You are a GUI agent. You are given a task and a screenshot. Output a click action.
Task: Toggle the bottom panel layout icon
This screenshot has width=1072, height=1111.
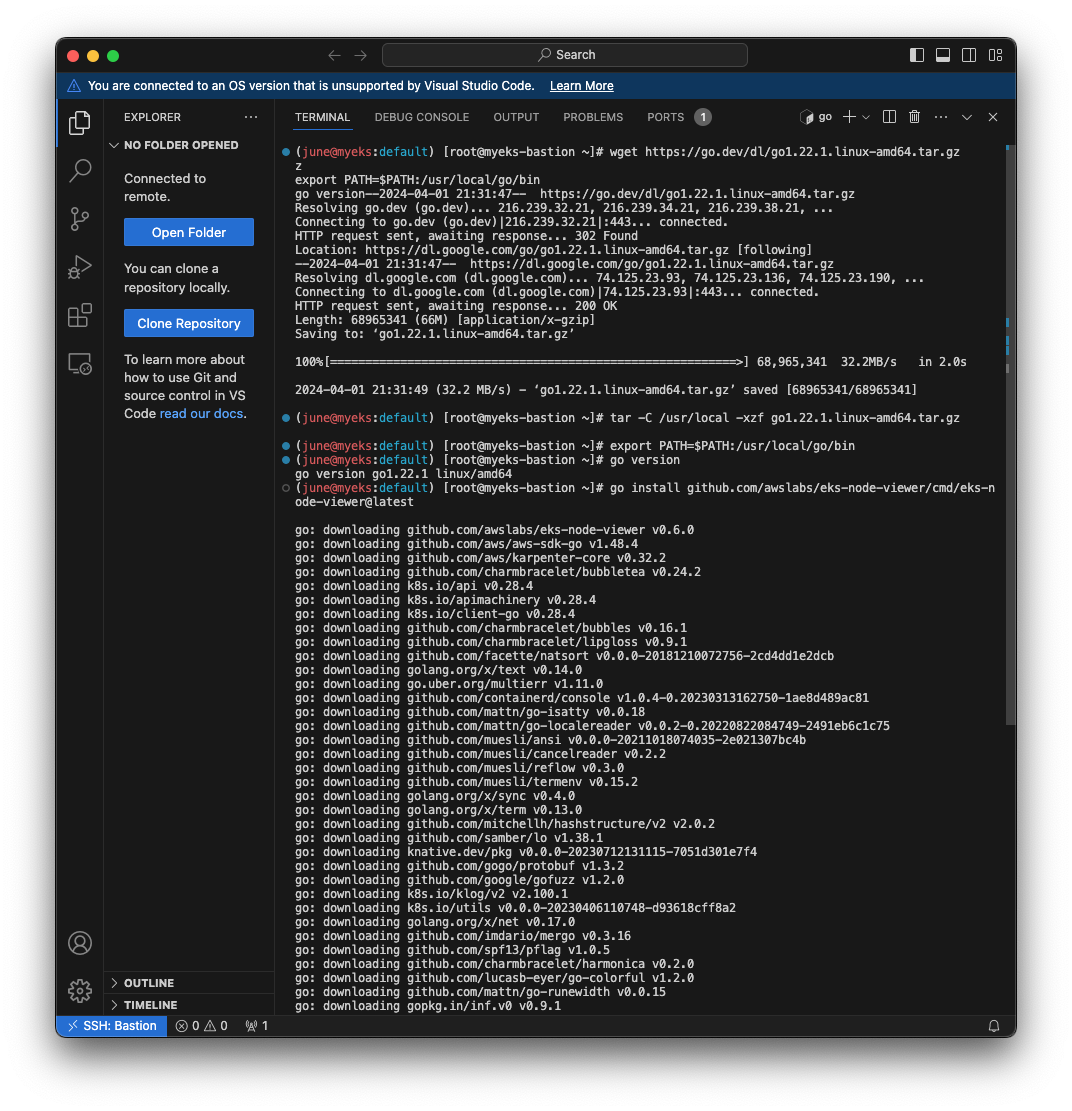click(x=943, y=55)
